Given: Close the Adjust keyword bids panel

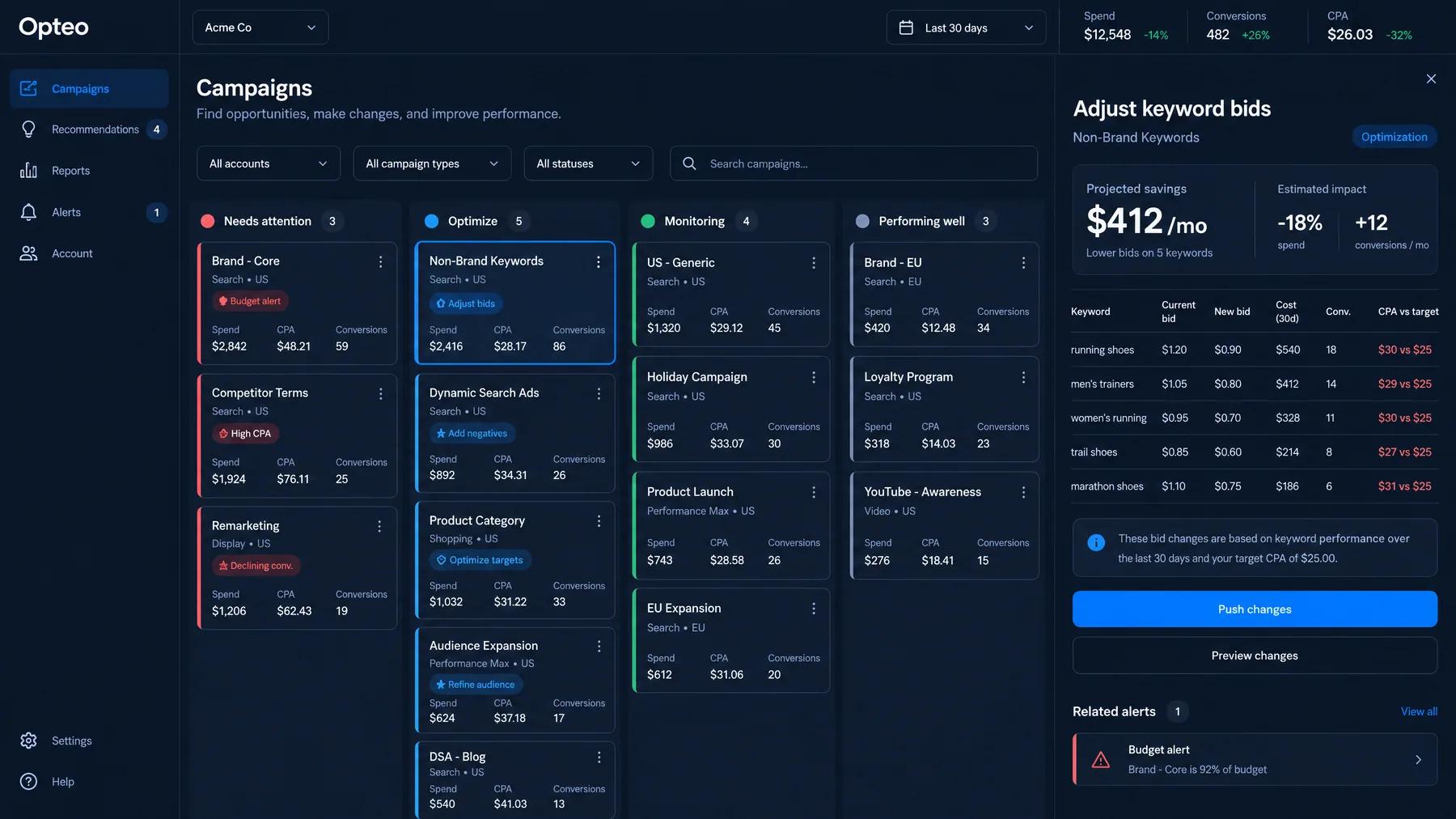Looking at the screenshot, I should click(1431, 79).
